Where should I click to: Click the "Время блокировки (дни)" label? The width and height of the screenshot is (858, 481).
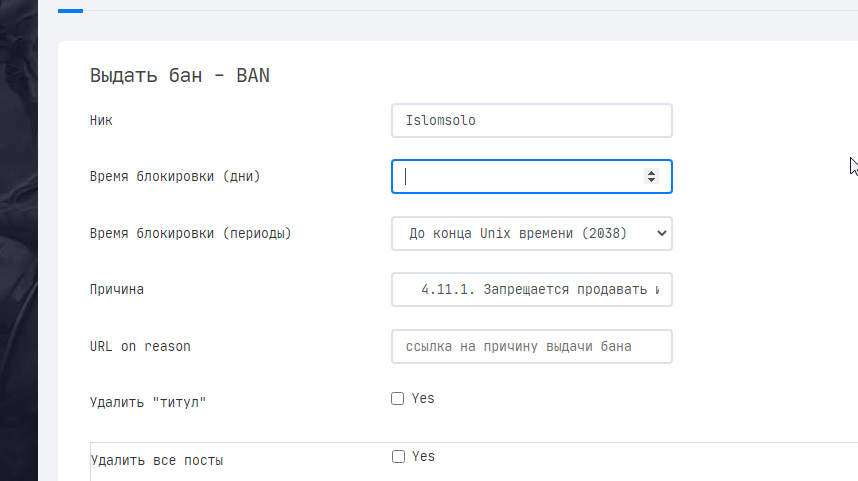(175, 177)
